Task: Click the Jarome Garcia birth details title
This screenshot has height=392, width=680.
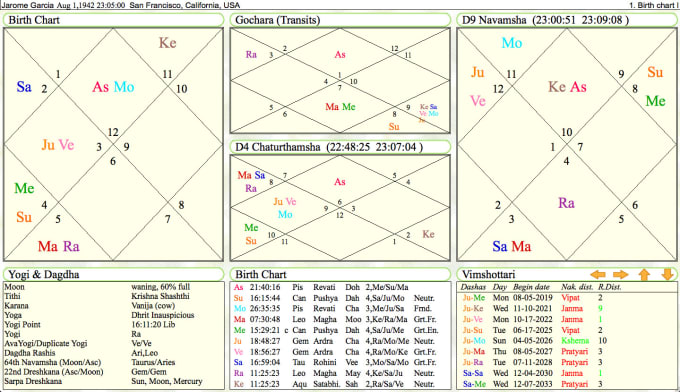Action: pyautogui.click(x=121, y=5)
